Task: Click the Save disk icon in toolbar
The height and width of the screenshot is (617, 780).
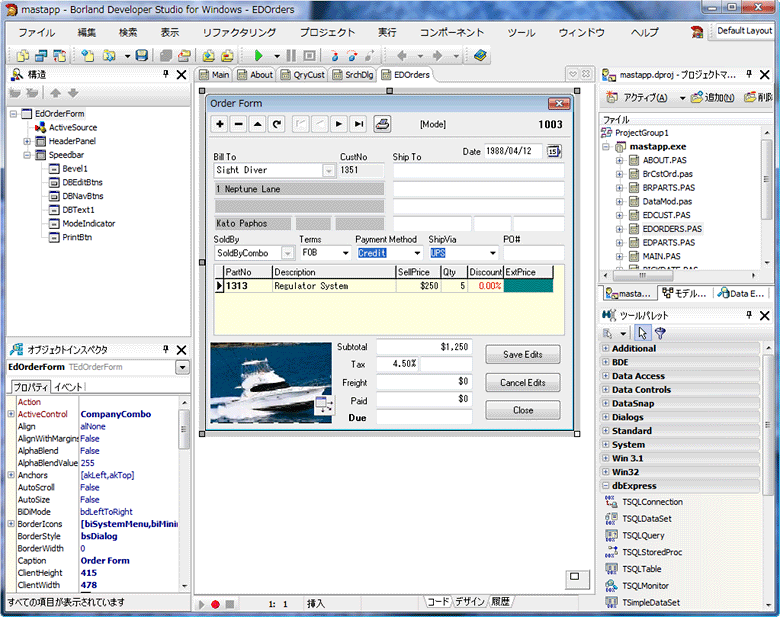Action: click(142, 56)
